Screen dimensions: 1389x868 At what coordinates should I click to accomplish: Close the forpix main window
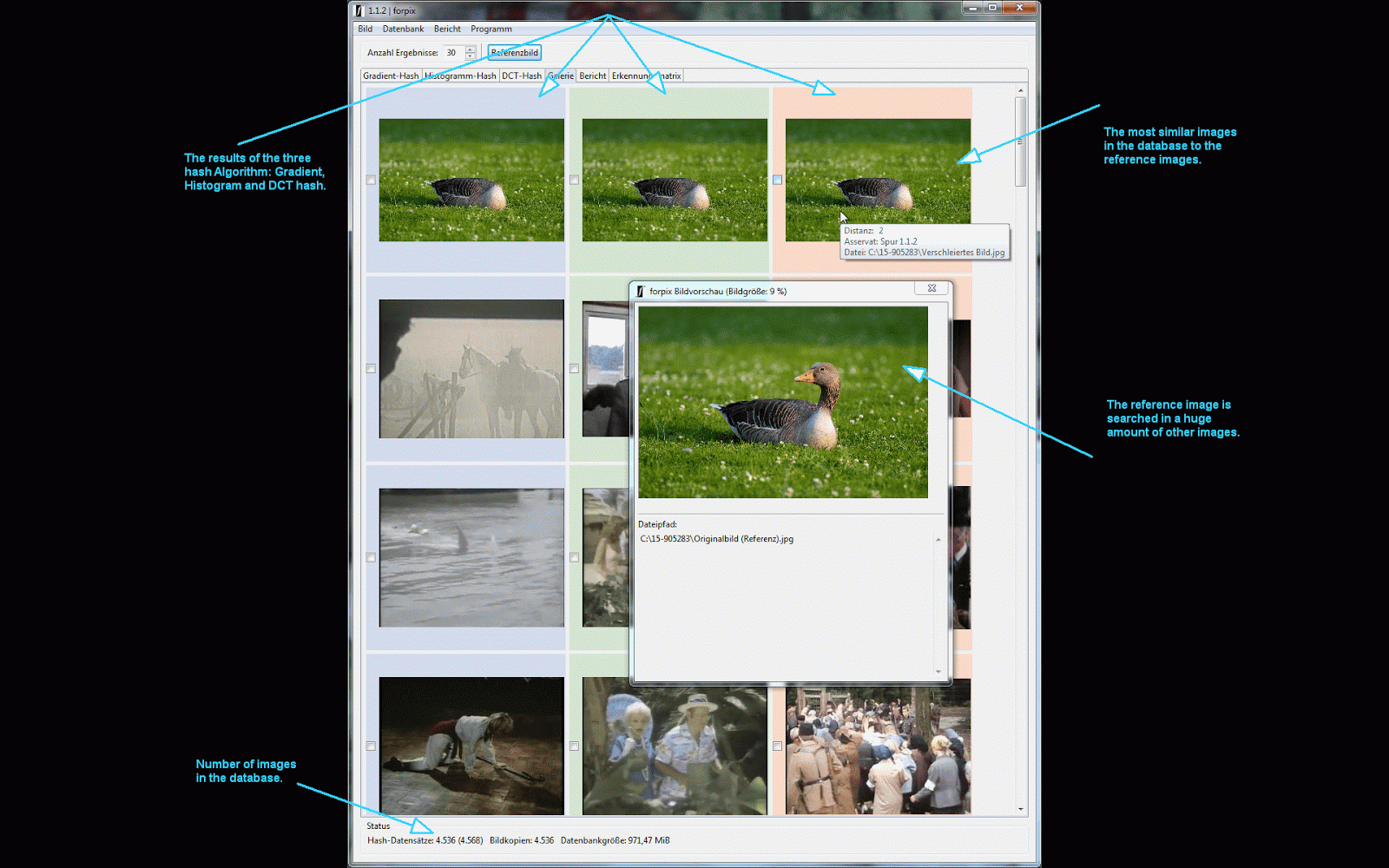click(x=1019, y=8)
